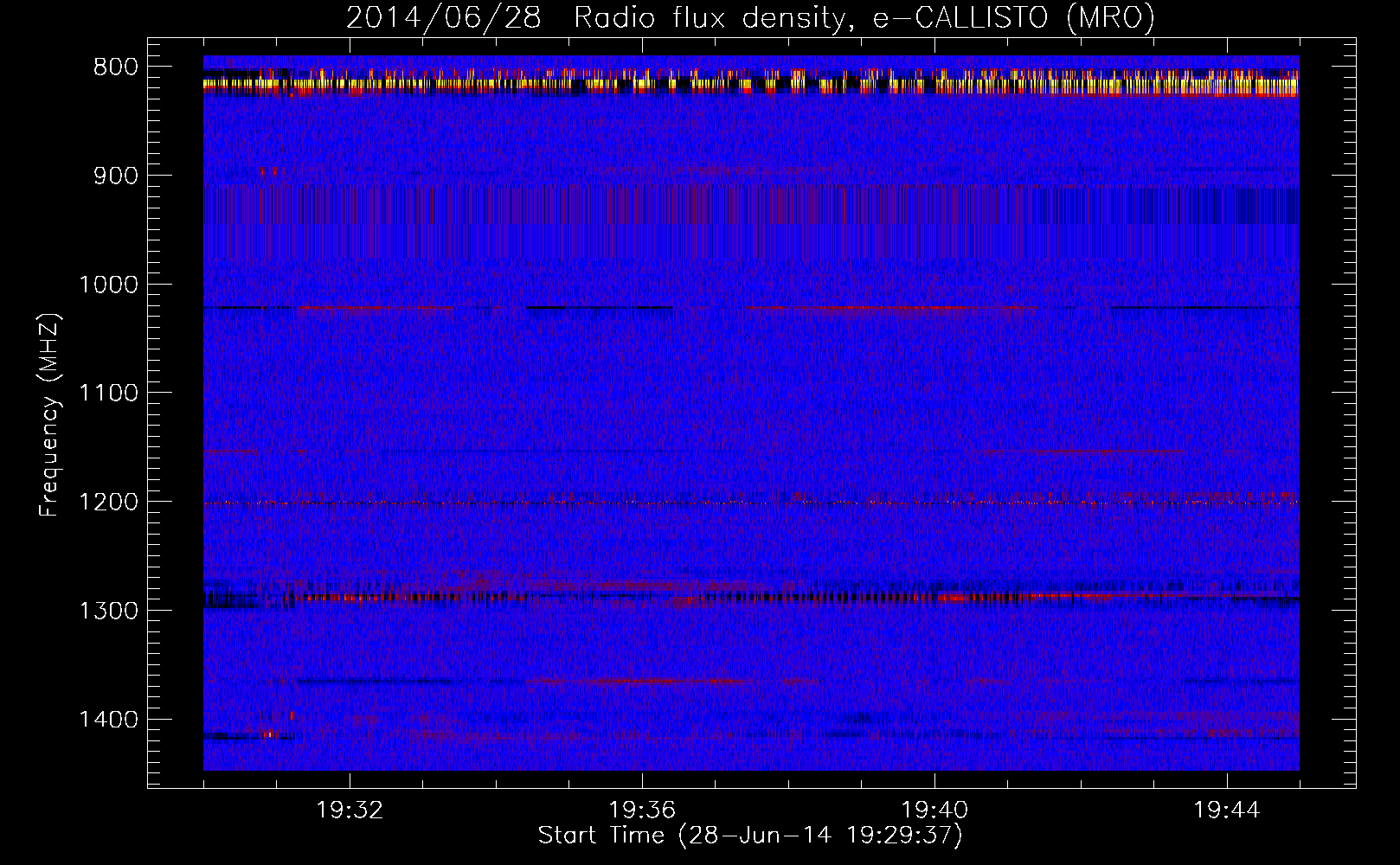The height and width of the screenshot is (865, 1400).
Task: Click the date 2014/06/28 in the title
Action: click(x=444, y=18)
